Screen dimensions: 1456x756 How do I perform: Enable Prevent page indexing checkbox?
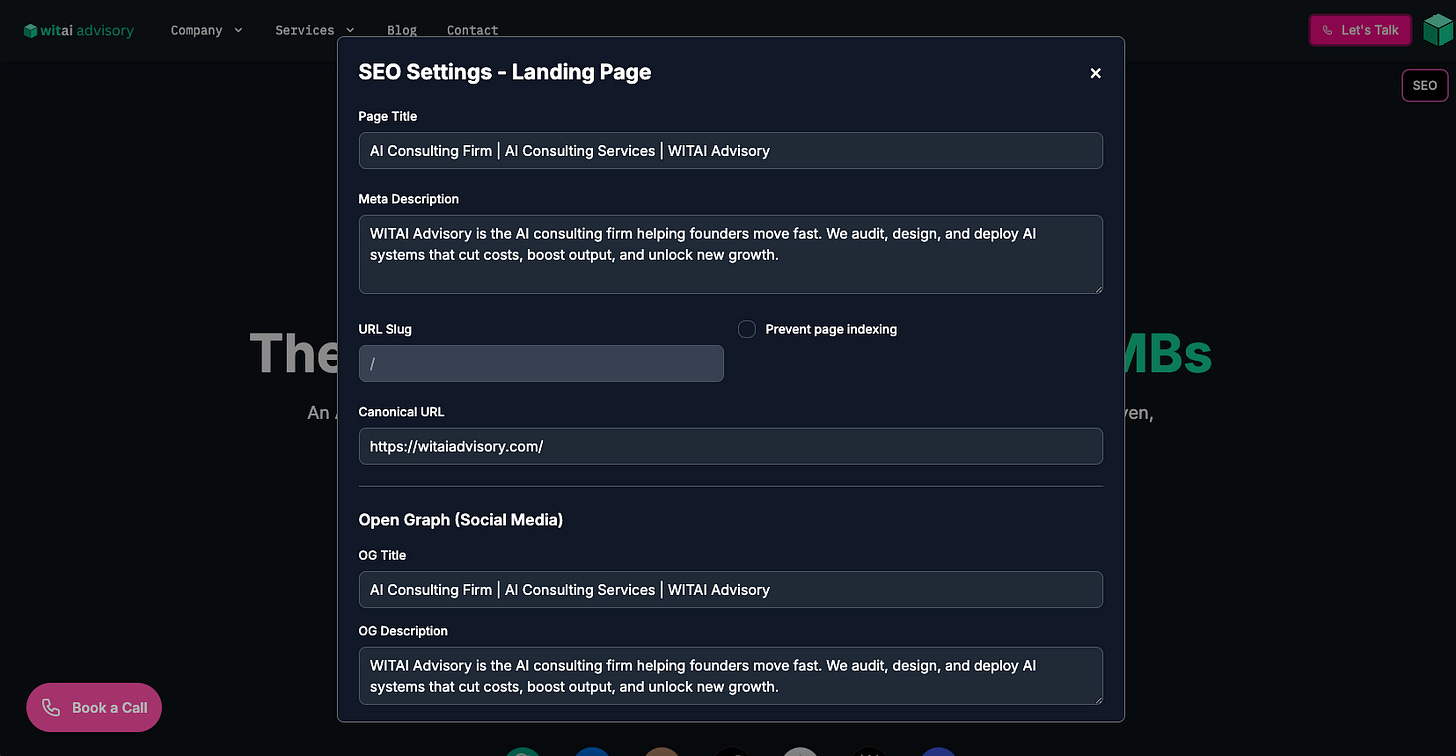point(747,329)
